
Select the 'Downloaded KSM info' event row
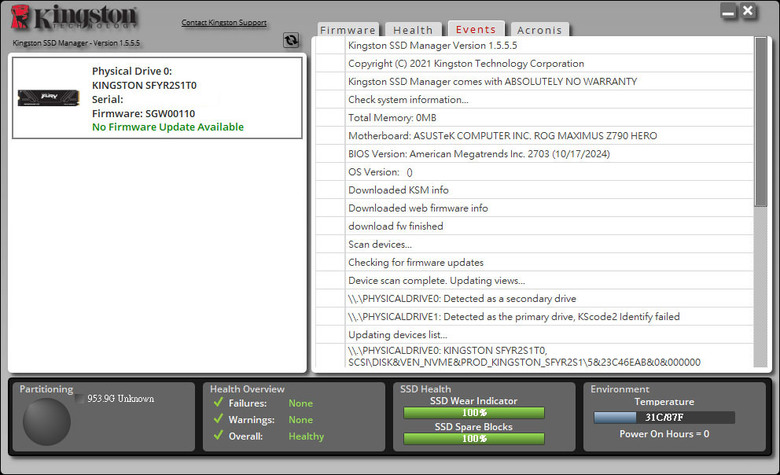coord(534,190)
